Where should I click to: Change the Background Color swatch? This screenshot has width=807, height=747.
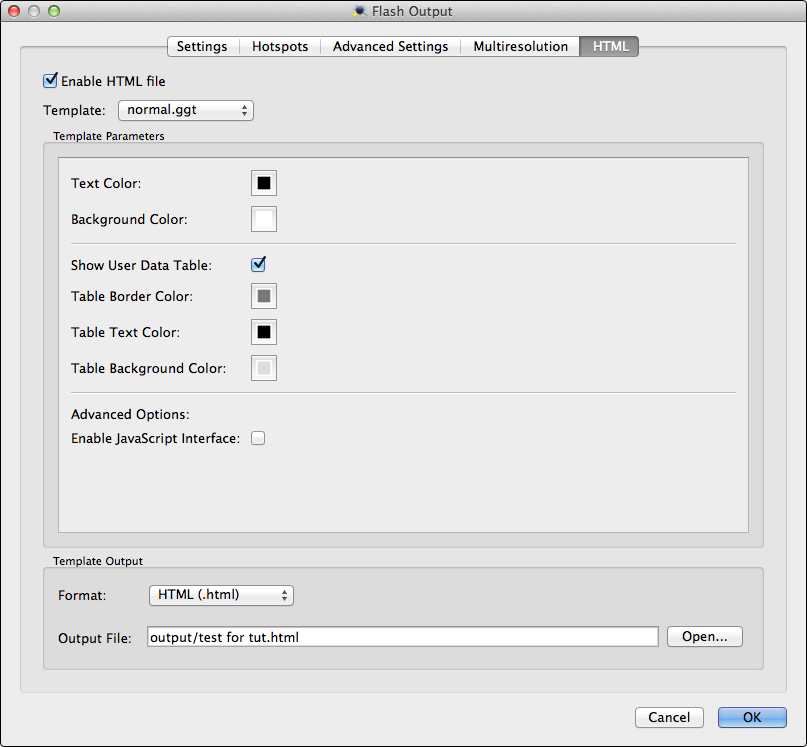click(263, 219)
